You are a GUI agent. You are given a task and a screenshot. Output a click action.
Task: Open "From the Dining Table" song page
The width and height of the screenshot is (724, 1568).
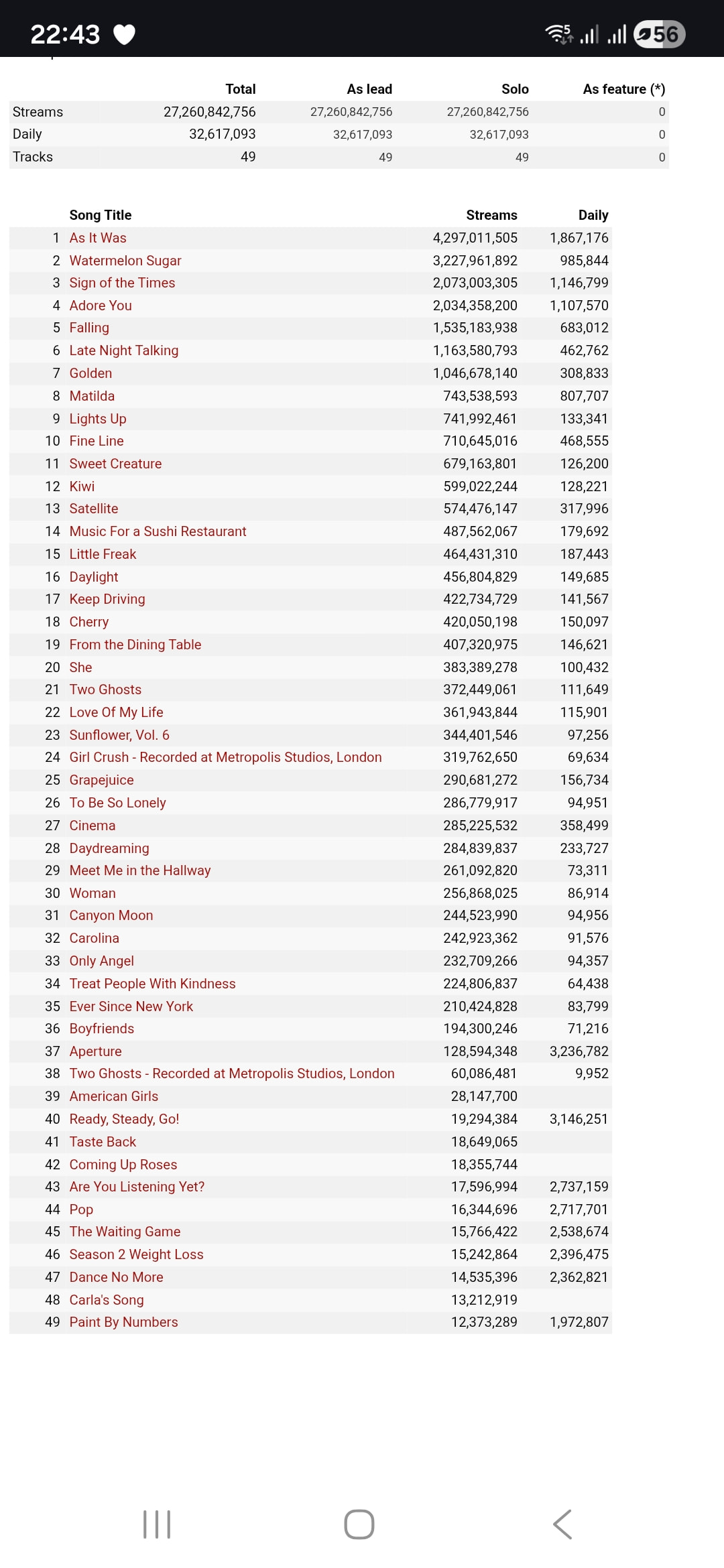pos(135,645)
